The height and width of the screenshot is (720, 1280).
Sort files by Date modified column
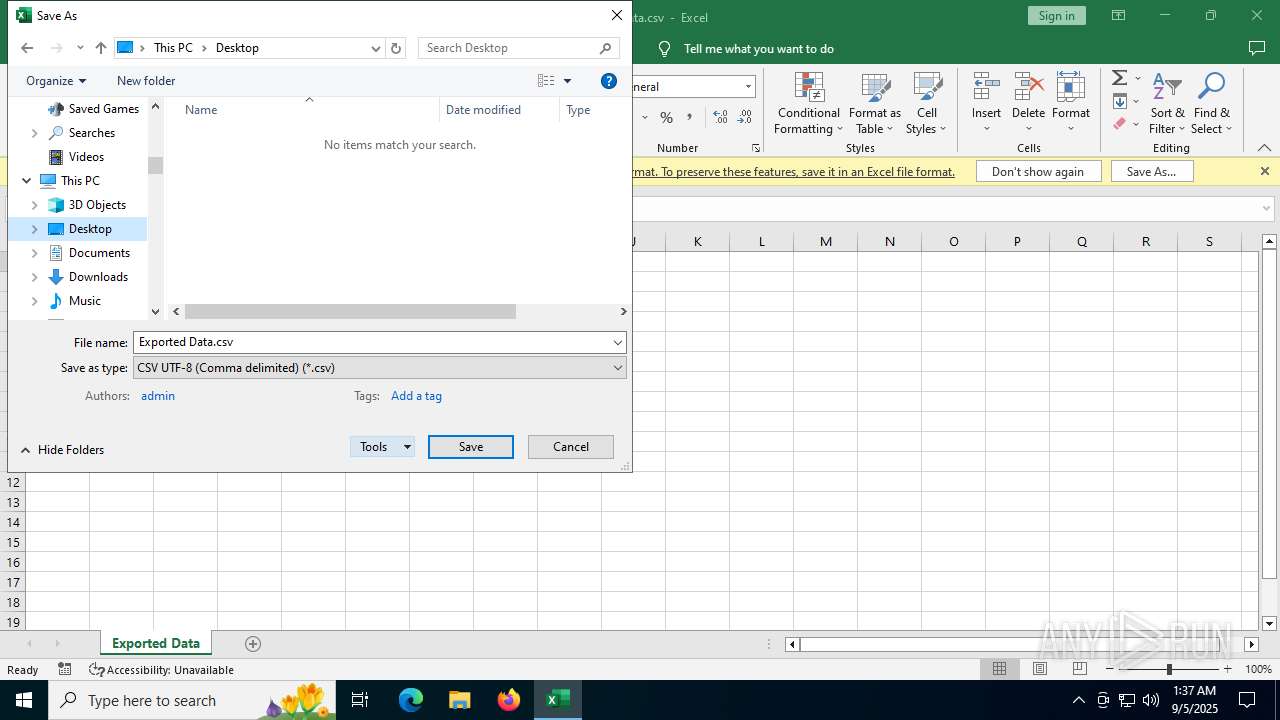(x=483, y=110)
